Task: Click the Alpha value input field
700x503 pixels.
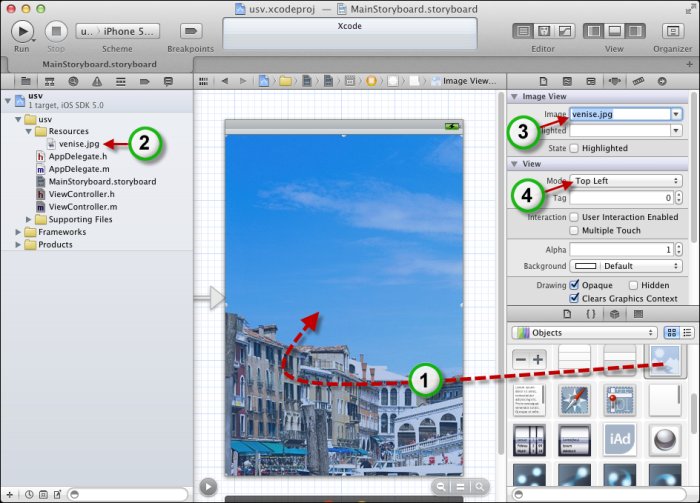Action: pyautogui.click(x=620, y=249)
